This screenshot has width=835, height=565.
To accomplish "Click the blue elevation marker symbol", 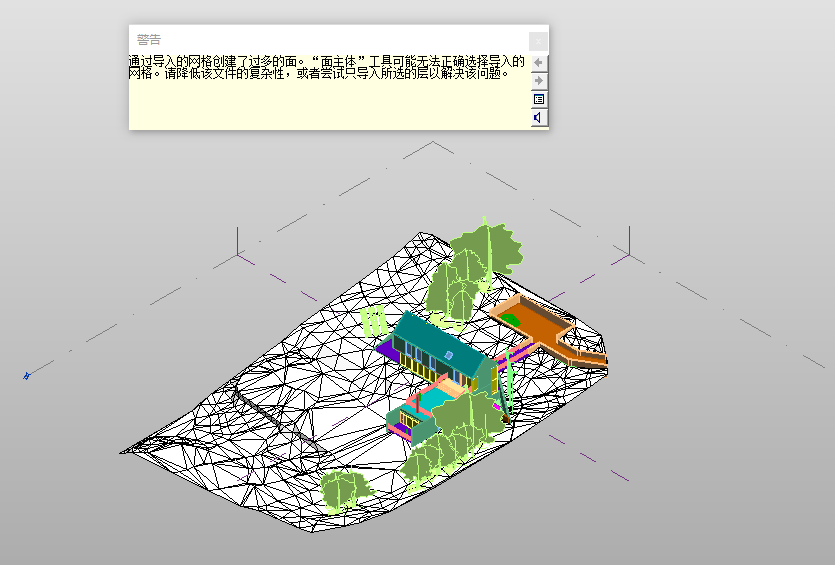I will point(27,376).
